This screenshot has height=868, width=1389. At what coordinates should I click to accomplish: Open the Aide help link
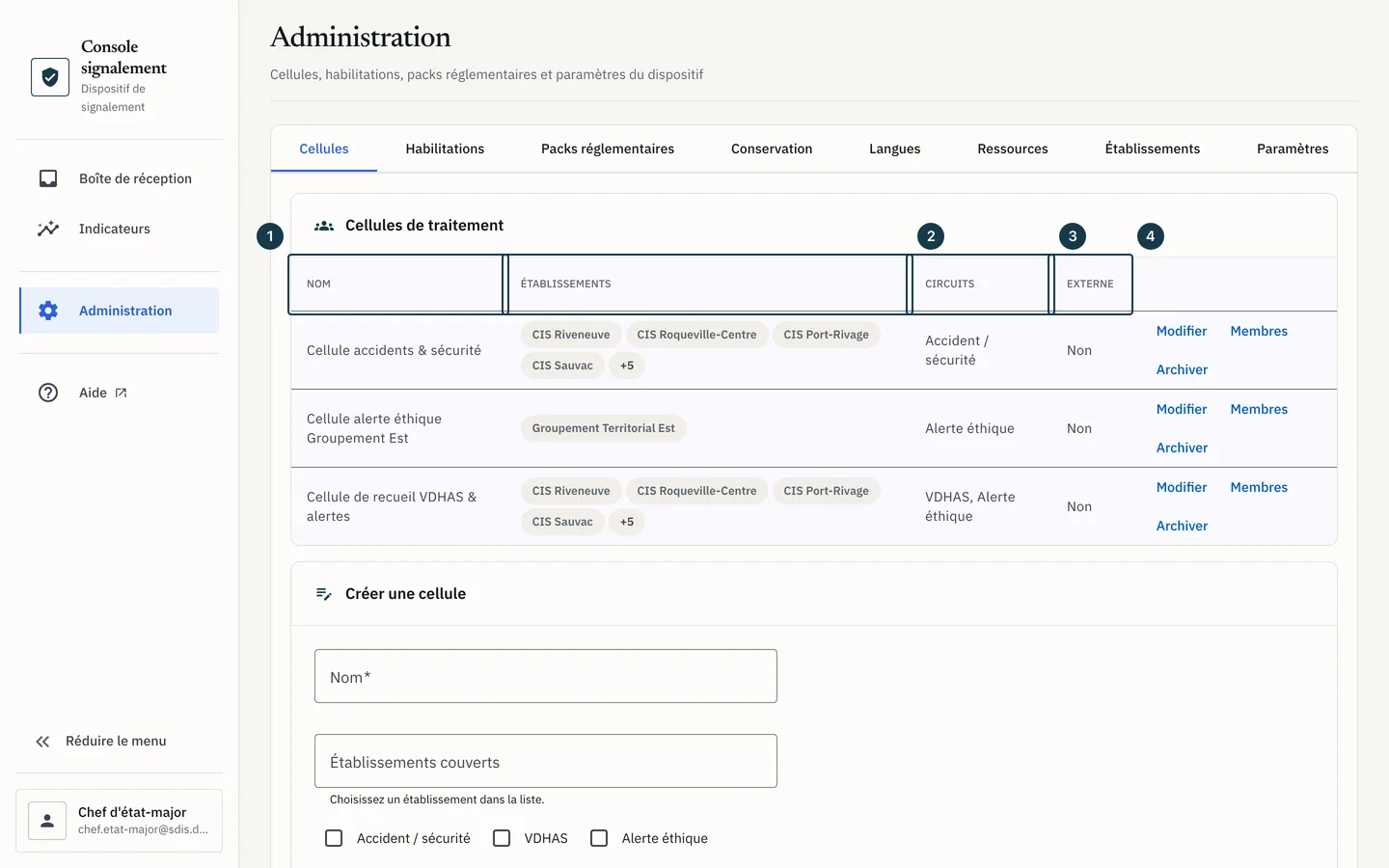119,393
